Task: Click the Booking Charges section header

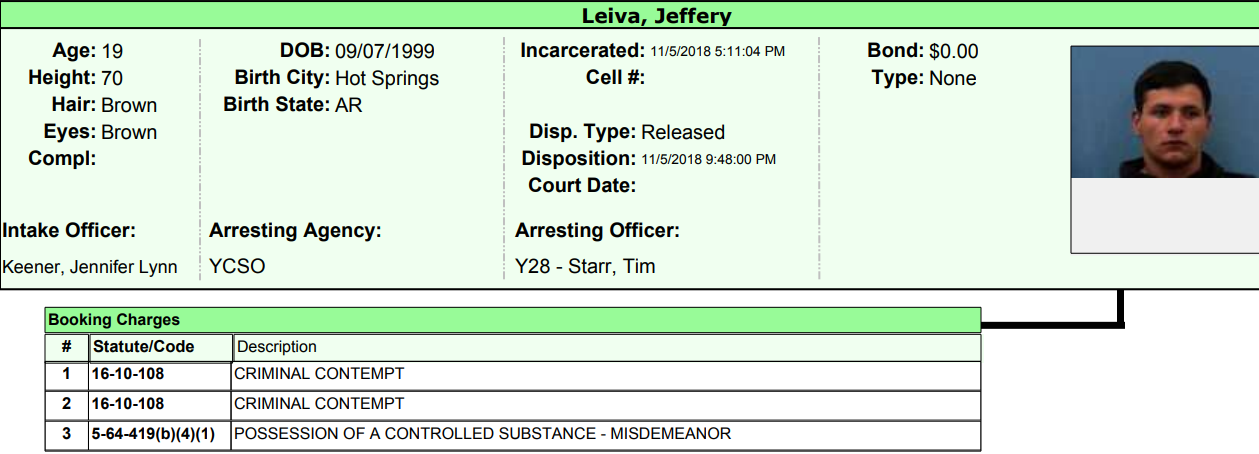Action: [x=114, y=320]
